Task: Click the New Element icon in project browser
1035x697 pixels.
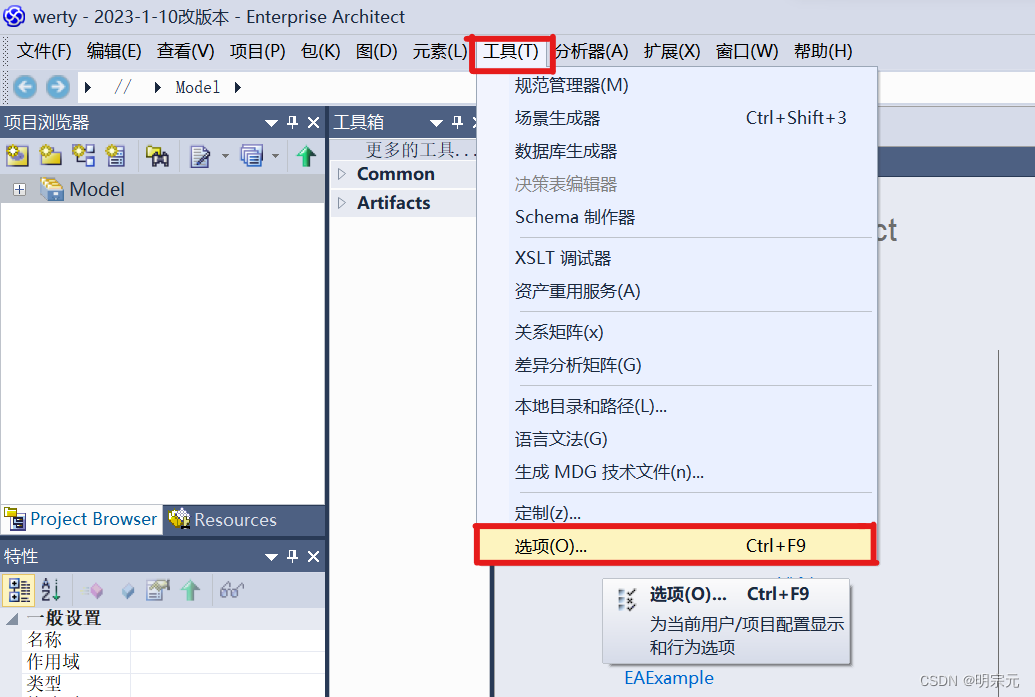Action: click(116, 156)
